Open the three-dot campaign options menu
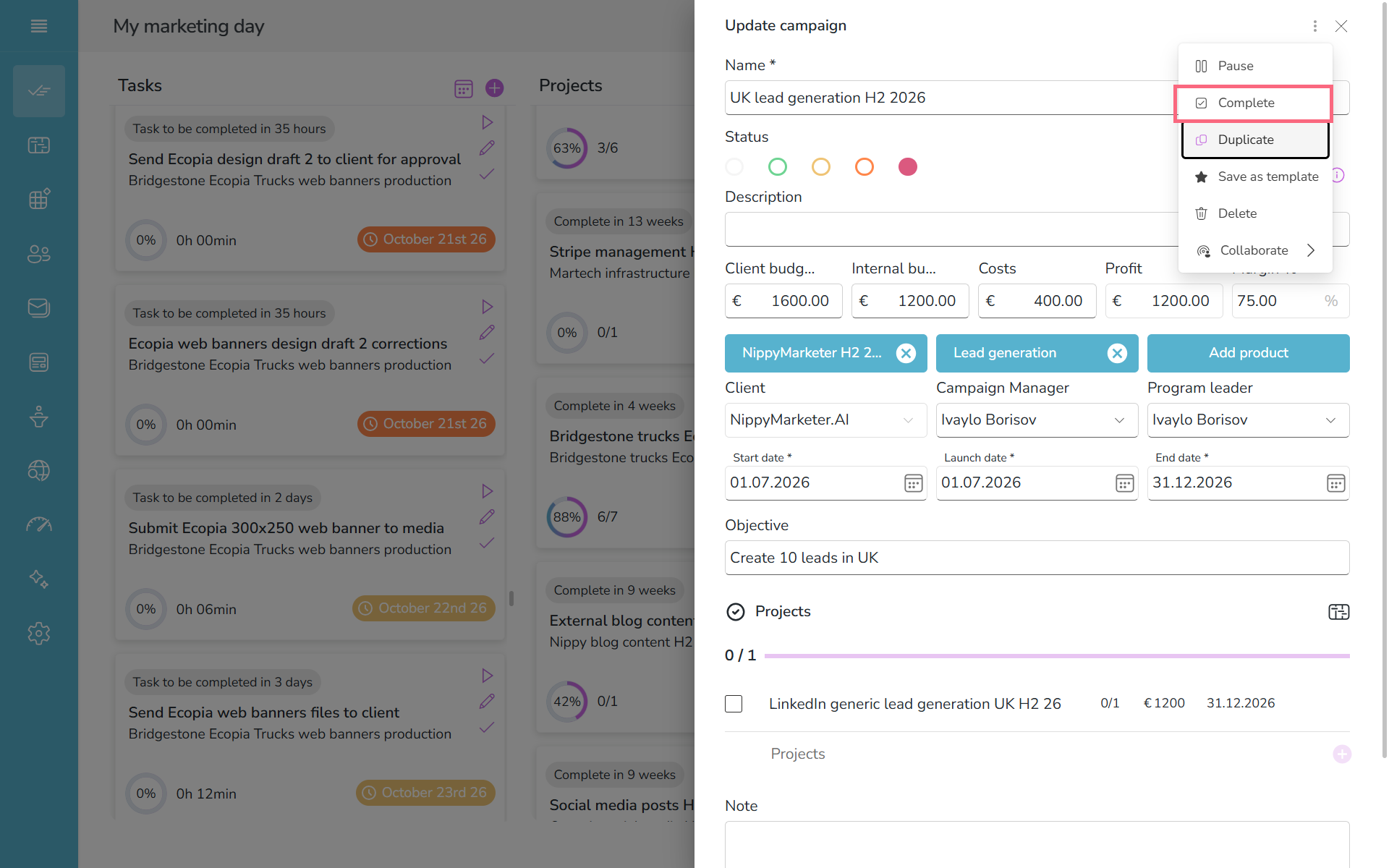 pyautogui.click(x=1314, y=26)
